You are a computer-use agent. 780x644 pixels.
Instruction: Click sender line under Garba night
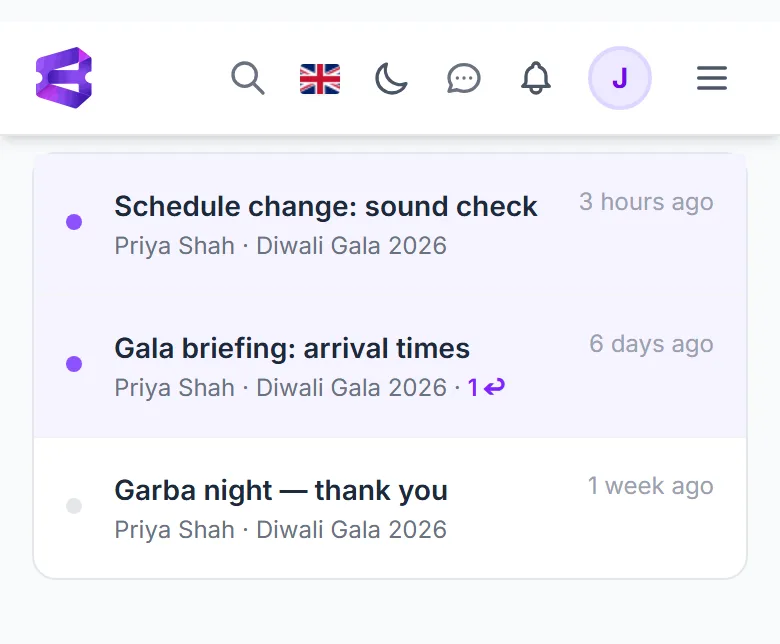281,530
